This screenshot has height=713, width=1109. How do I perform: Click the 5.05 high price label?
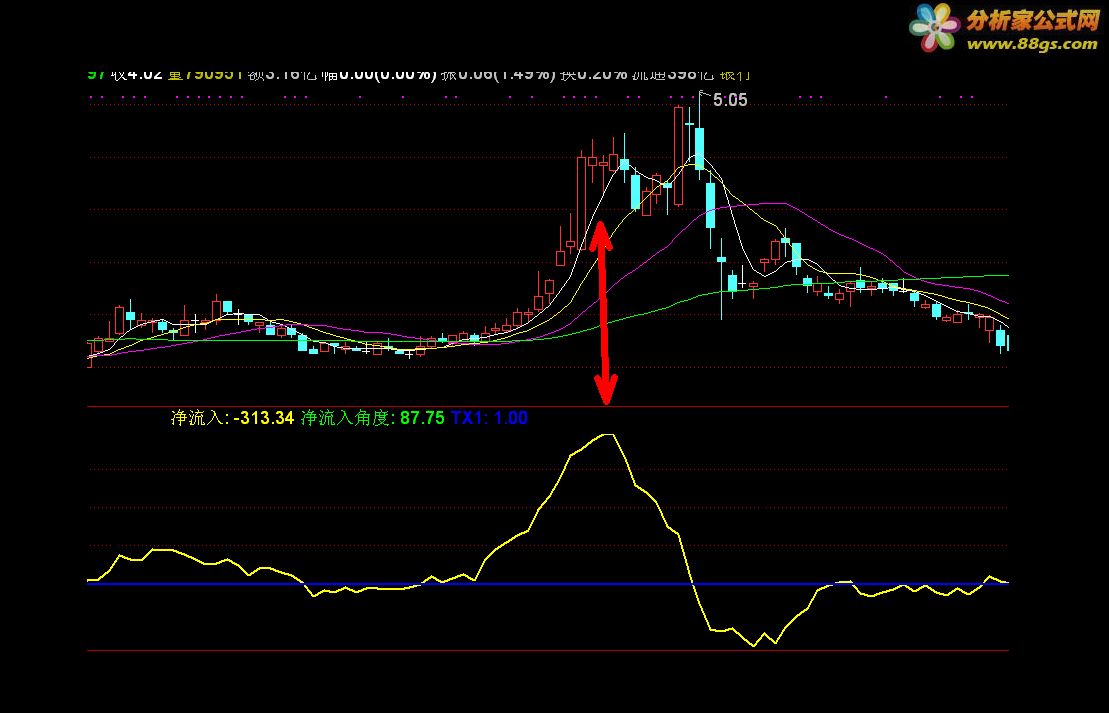coord(730,100)
